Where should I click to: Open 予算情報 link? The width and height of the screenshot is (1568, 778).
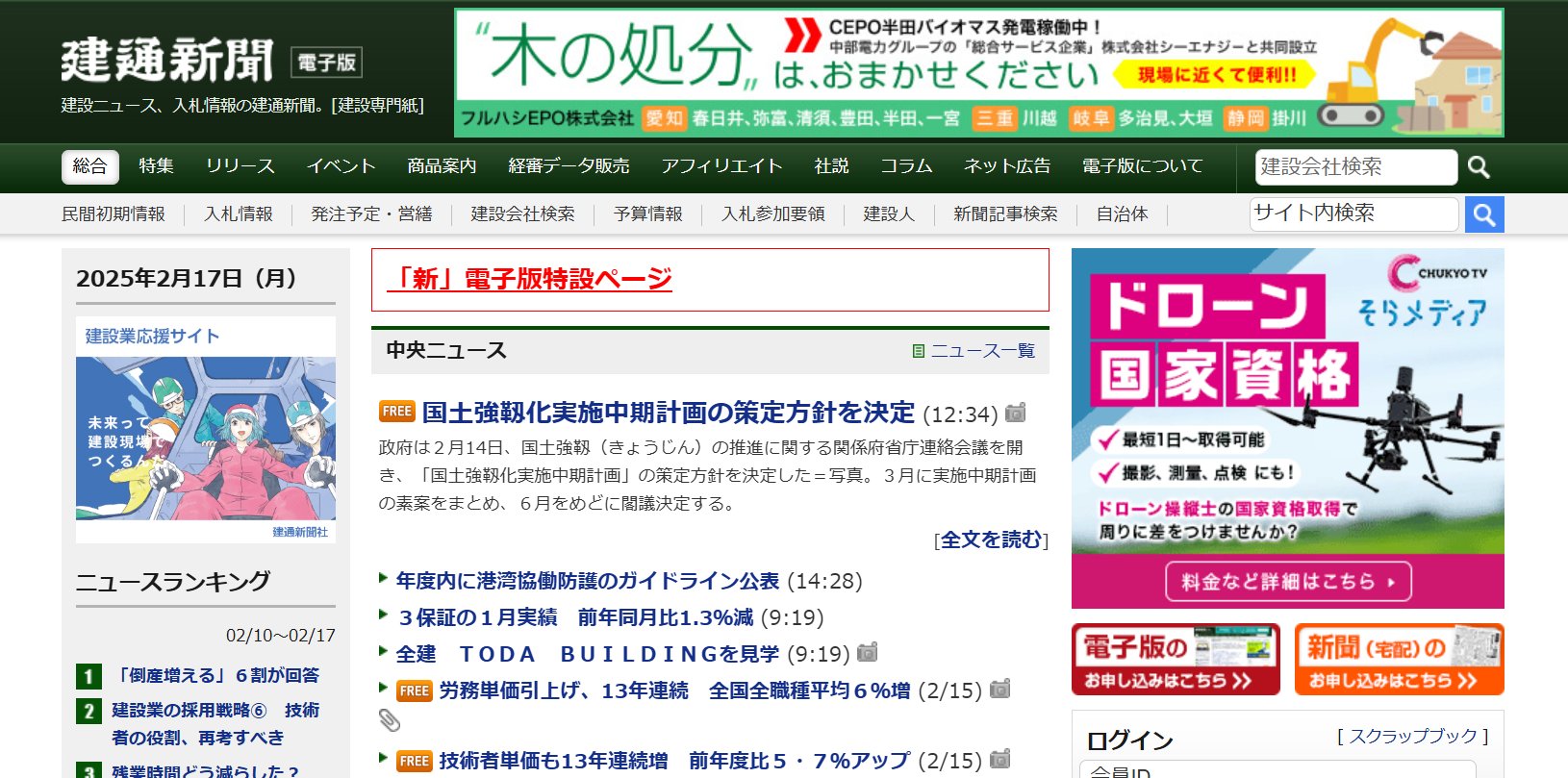click(648, 214)
